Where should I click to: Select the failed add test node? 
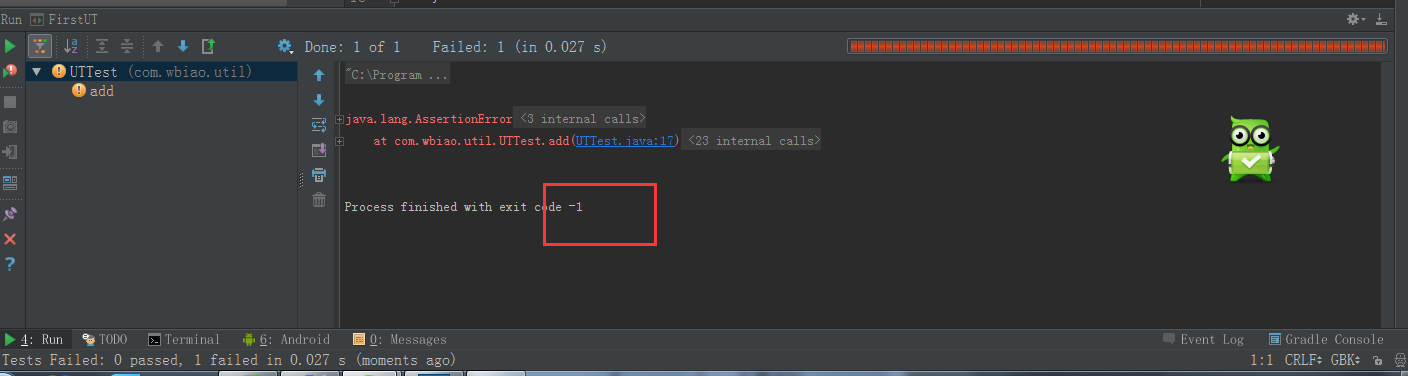click(x=92, y=91)
